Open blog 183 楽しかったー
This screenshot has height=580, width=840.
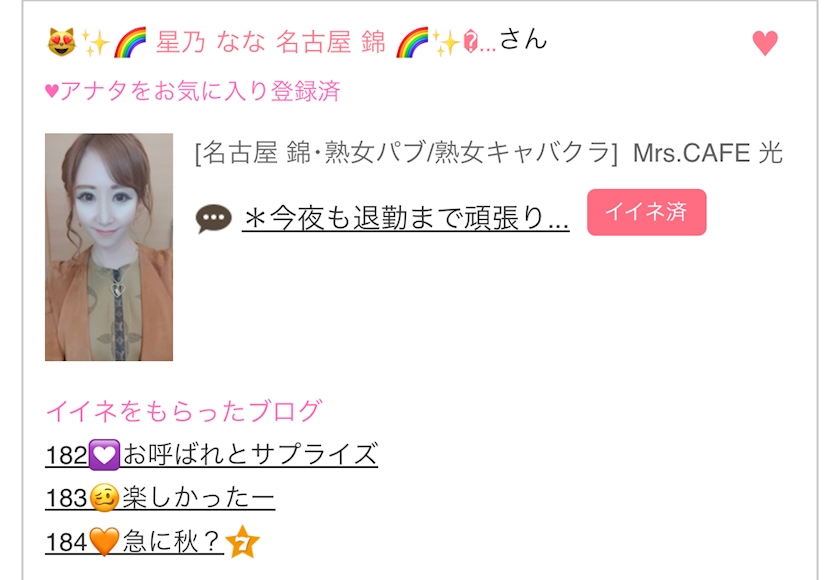160,498
